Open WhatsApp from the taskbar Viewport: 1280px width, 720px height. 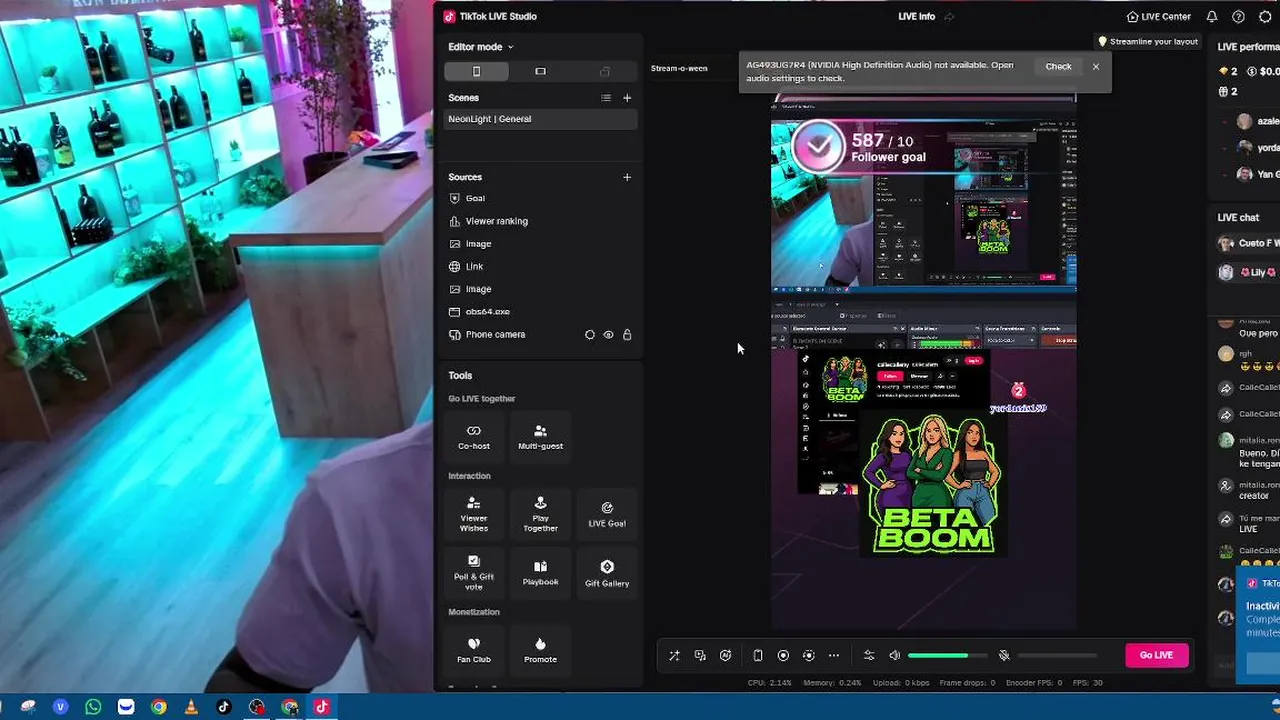pos(93,707)
